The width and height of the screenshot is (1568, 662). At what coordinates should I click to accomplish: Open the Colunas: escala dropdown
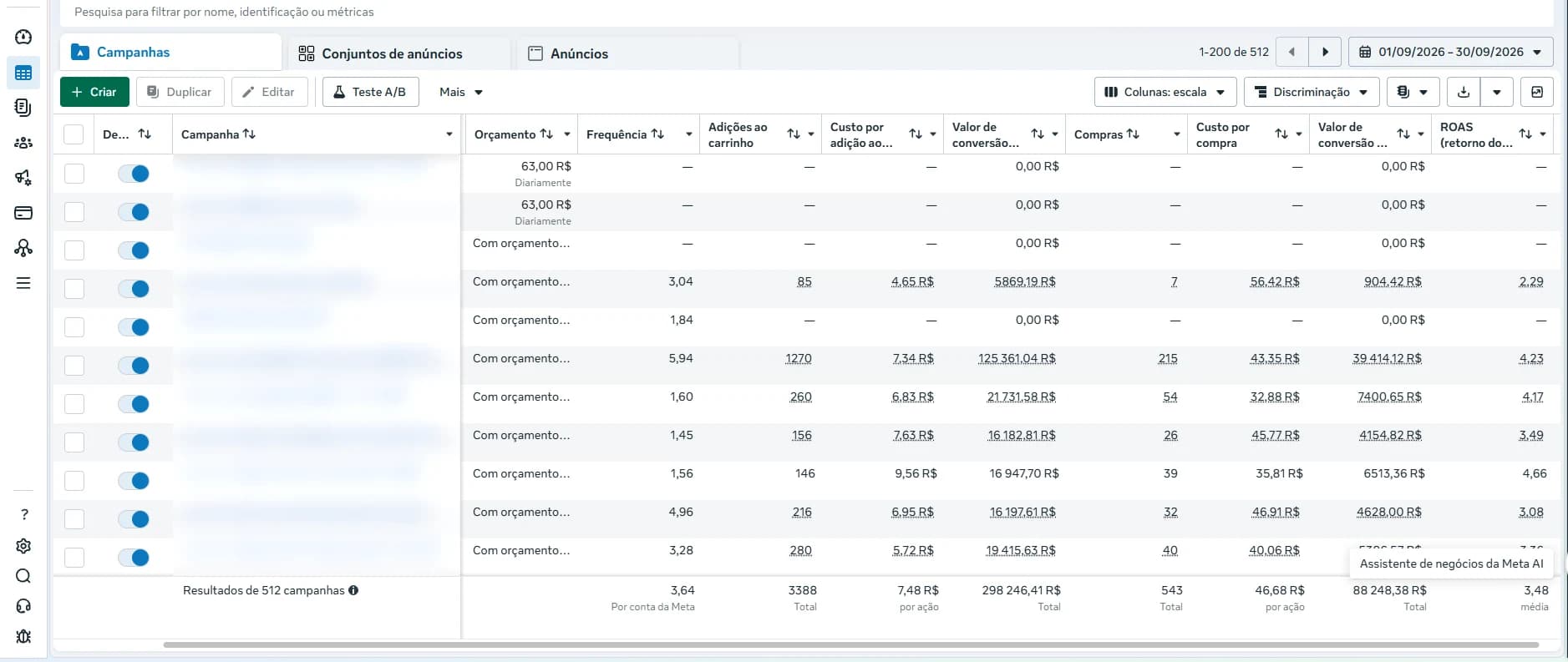pyautogui.click(x=1165, y=92)
